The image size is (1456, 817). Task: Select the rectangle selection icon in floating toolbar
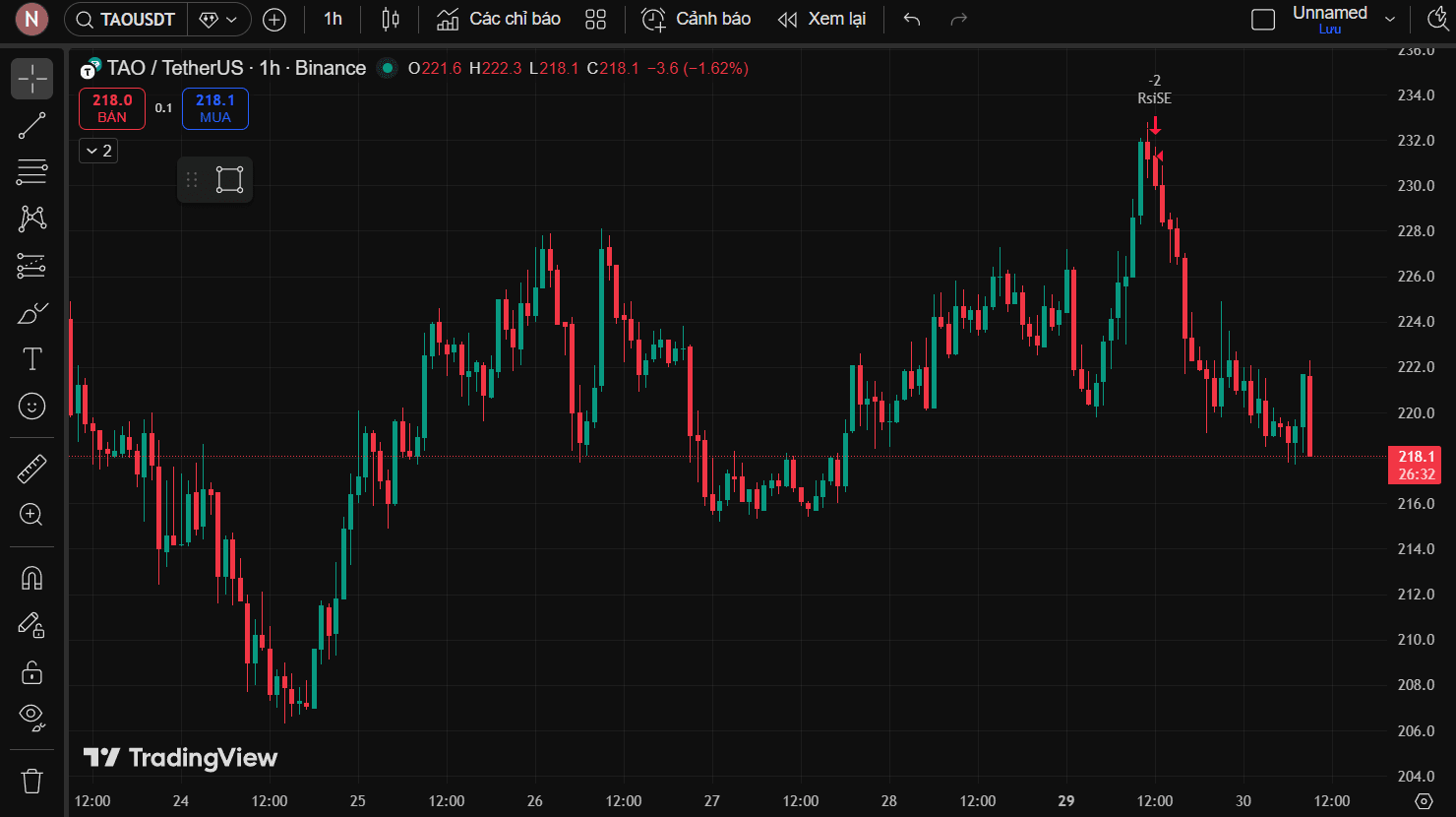click(x=229, y=180)
